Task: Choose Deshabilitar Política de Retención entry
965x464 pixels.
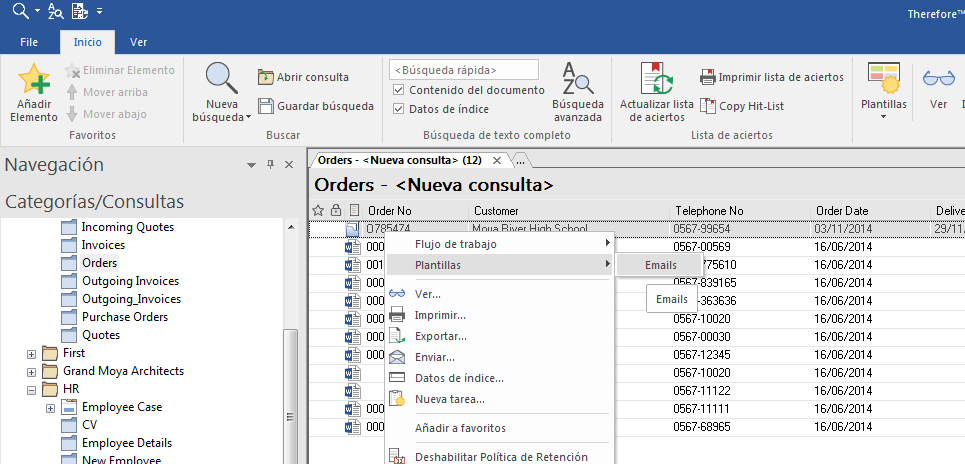Action: click(500, 457)
